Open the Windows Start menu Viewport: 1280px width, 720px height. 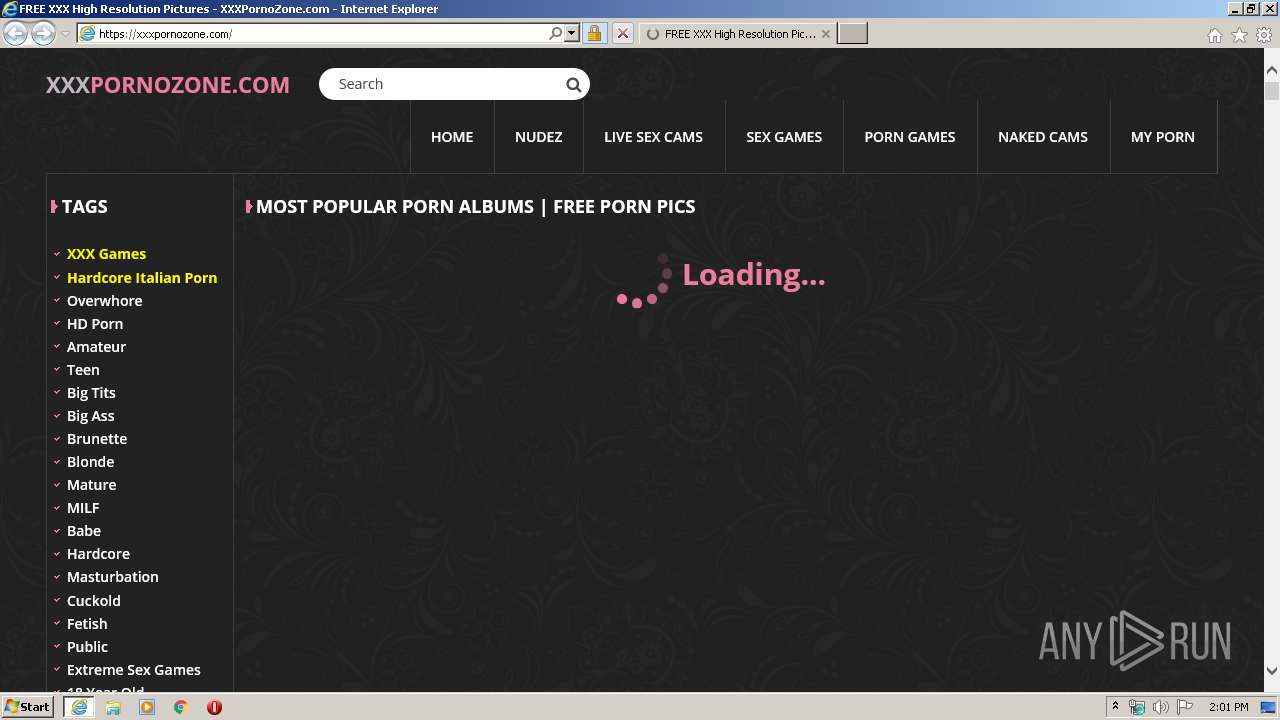(29, 707)
